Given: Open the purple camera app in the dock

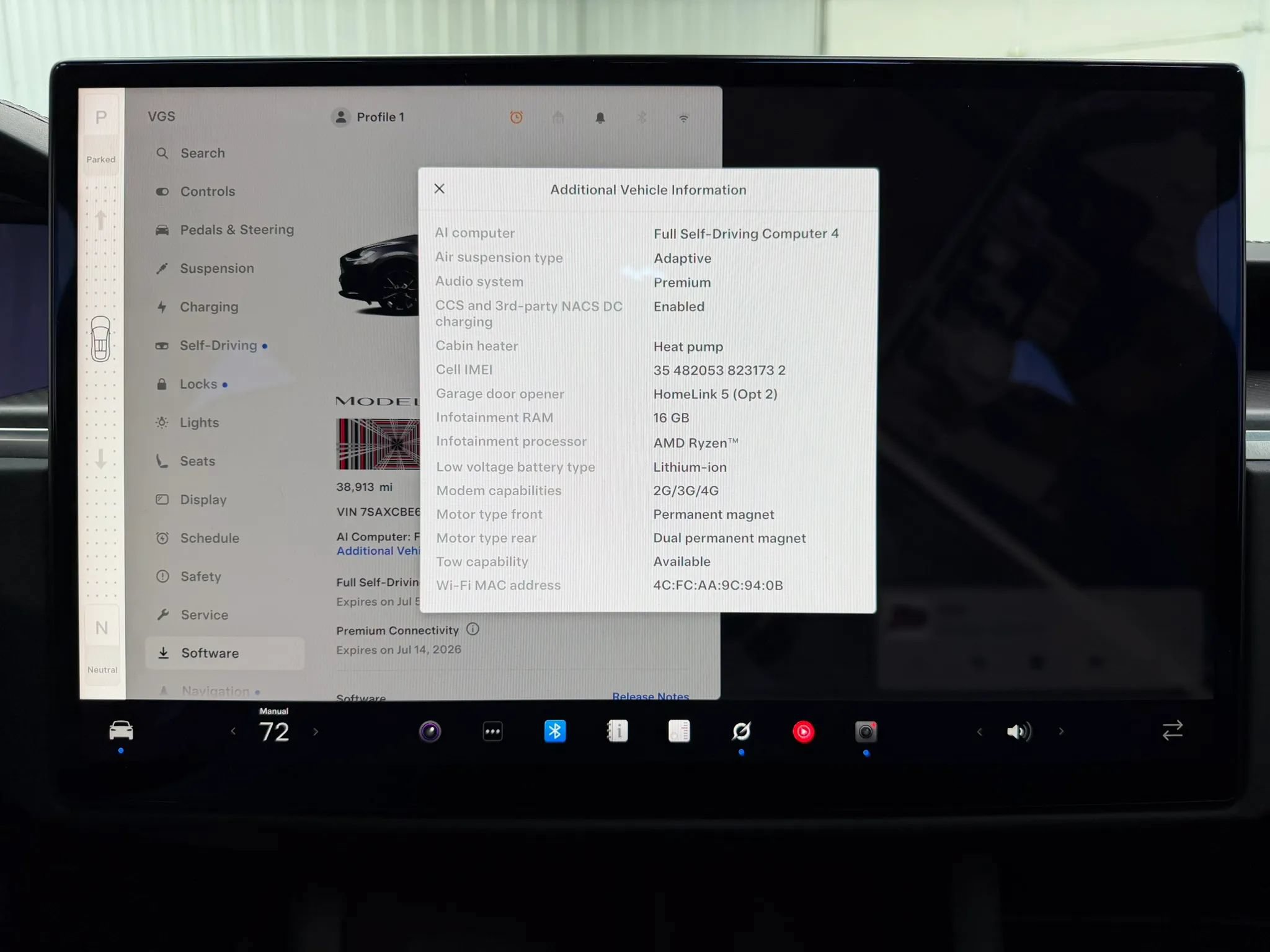Looking at the screenshot, I should 430,731.
